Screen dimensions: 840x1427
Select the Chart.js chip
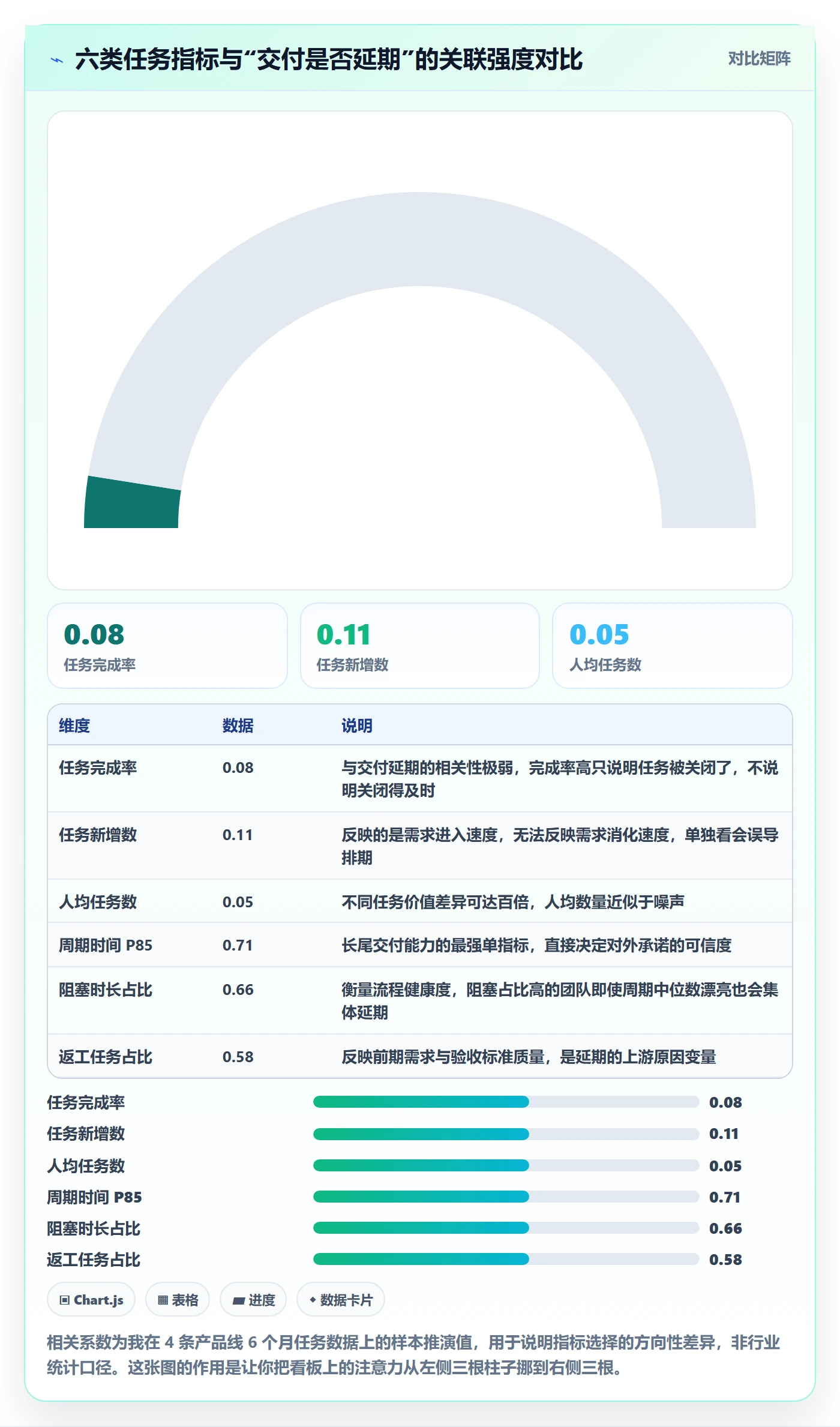[x=91, y=1300]
